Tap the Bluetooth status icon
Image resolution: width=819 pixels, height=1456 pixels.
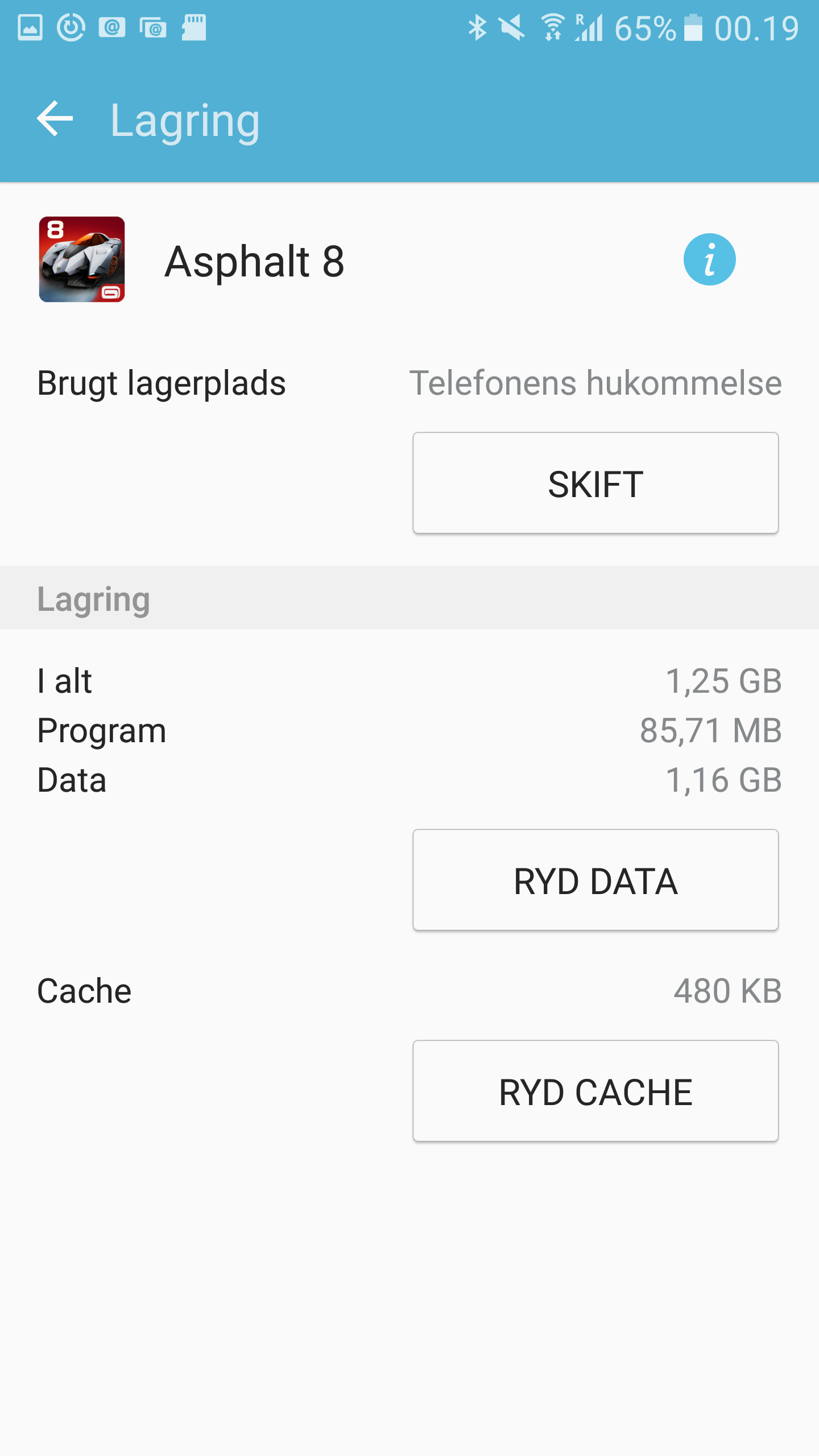[477, 28]
